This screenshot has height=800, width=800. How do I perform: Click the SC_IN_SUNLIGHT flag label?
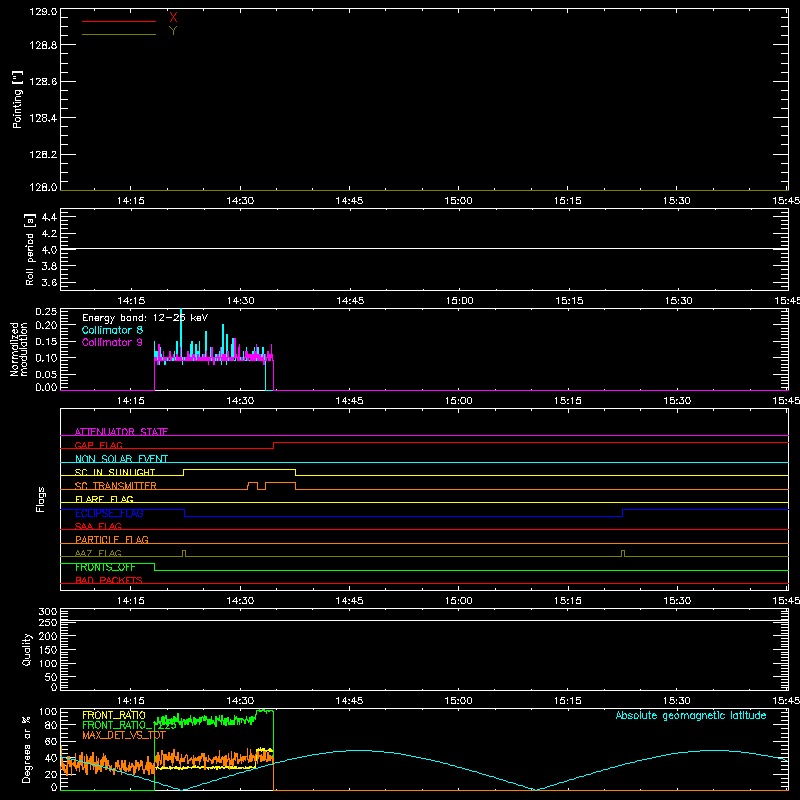click(115, 472)
